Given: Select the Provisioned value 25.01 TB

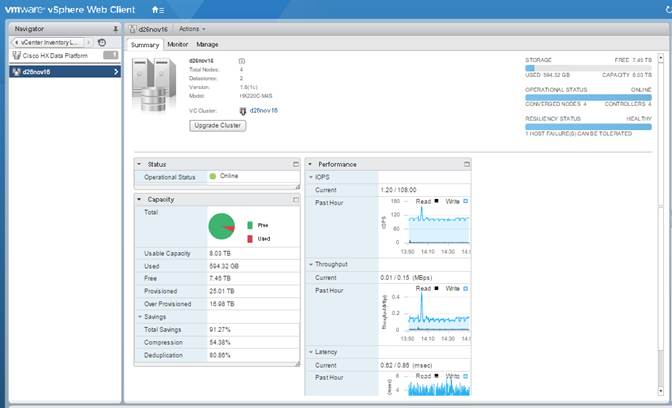Looking at the screenshot, I should click(x=222, y=291).
